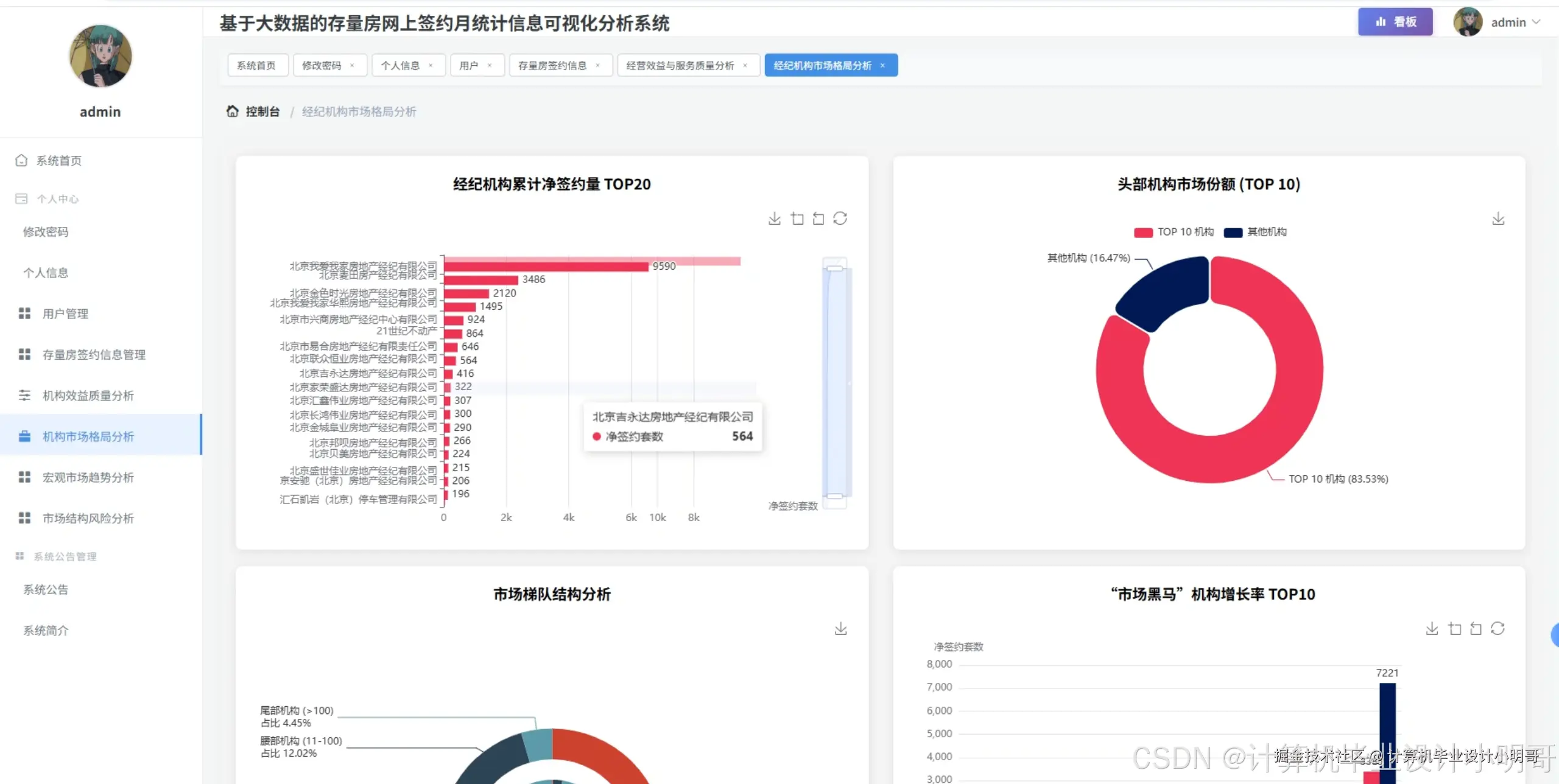
Task: Open the admin account dropdown
Action: tap(1511, 21)
